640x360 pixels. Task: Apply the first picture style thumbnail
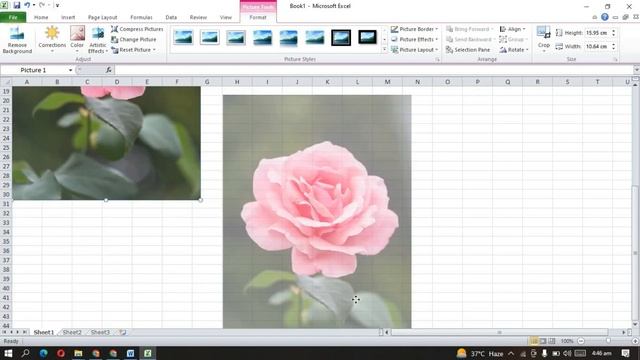[x=183, y=37]
